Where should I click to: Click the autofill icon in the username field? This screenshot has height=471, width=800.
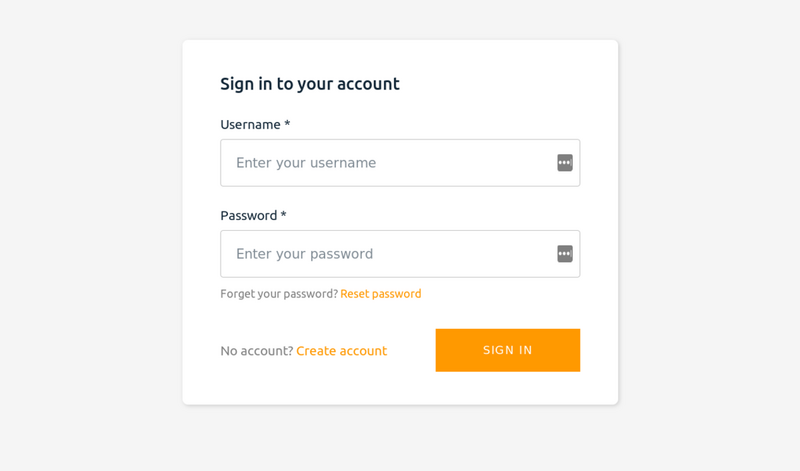(x=565, y=163)
